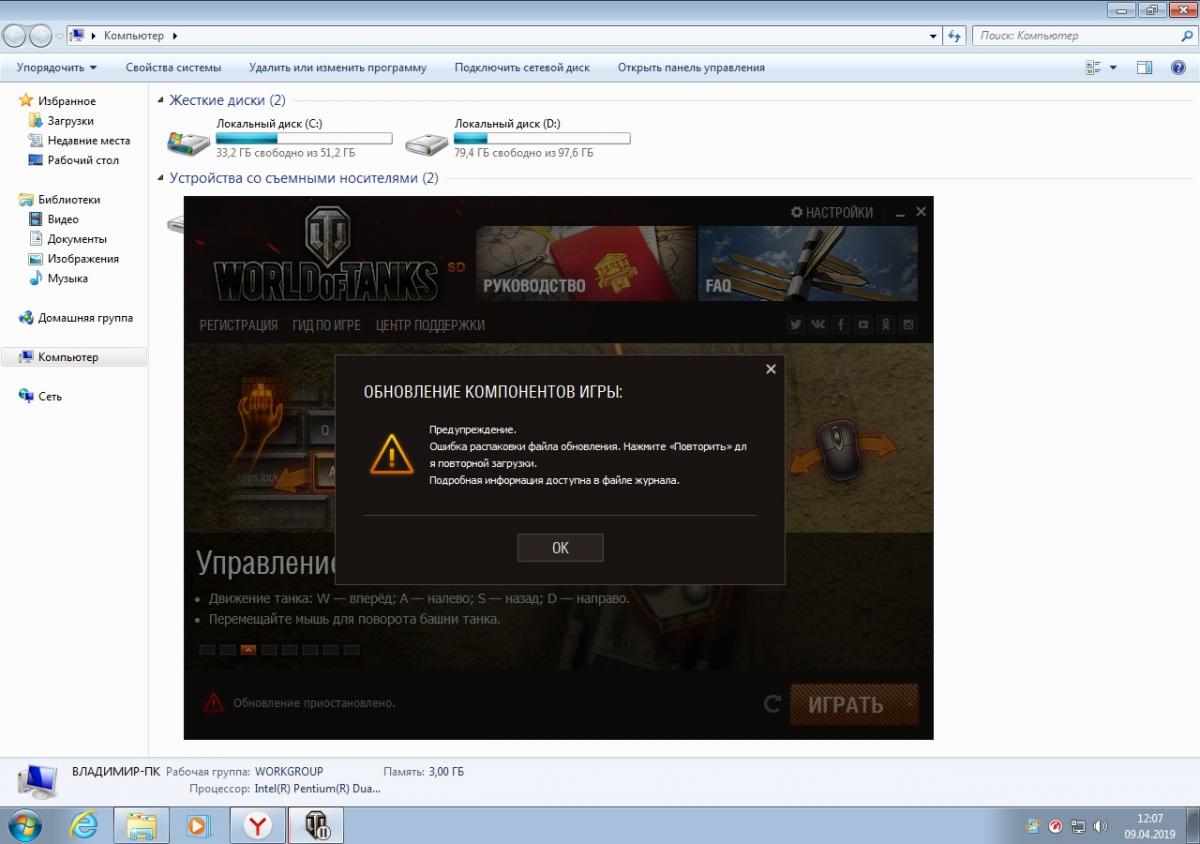Select Локальный диск (C:)
The width and height of the screenshot is (1200, 844).
[x=280, y=139]
